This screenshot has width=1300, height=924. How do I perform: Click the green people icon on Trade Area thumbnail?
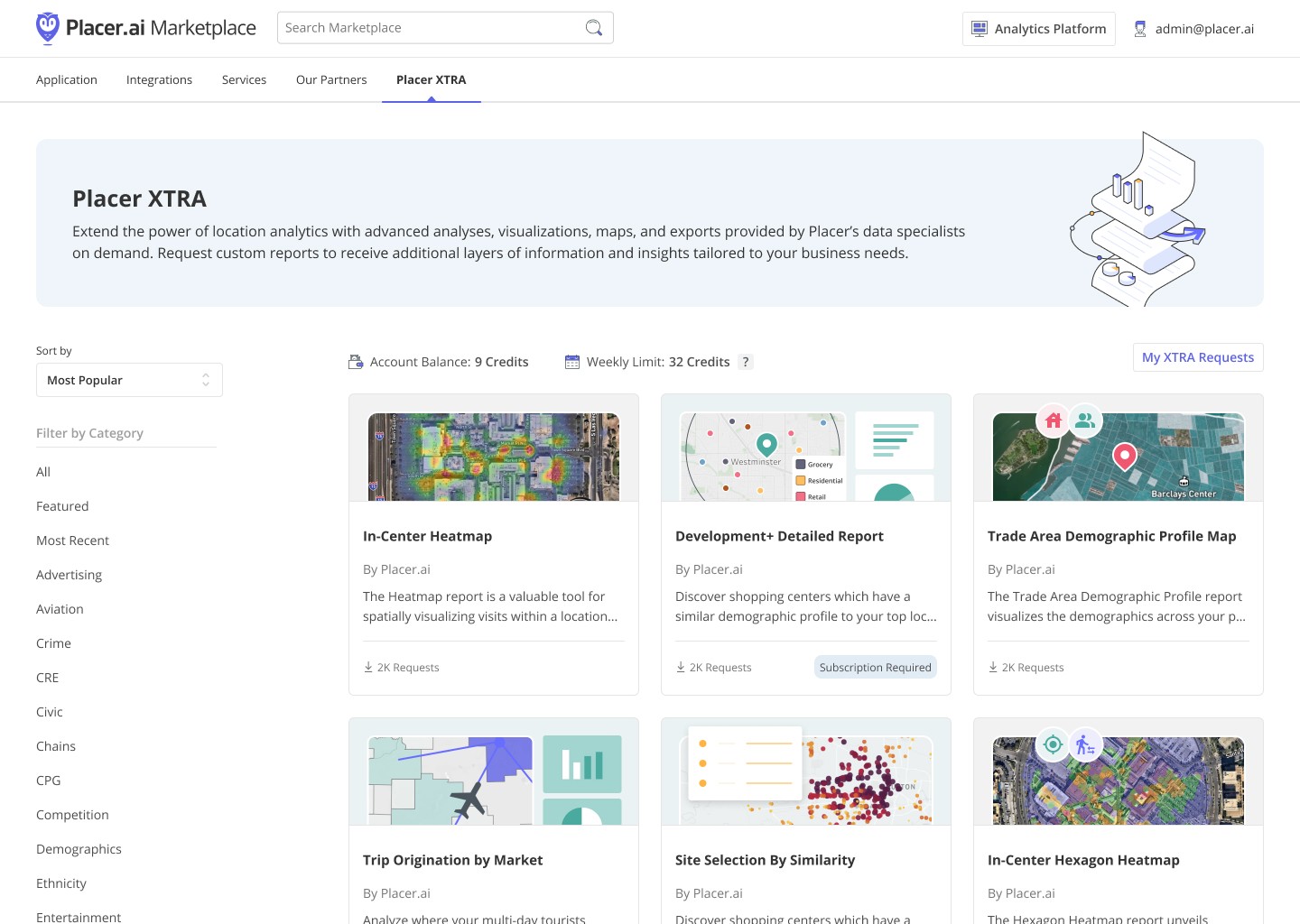tap(1085, 420)
